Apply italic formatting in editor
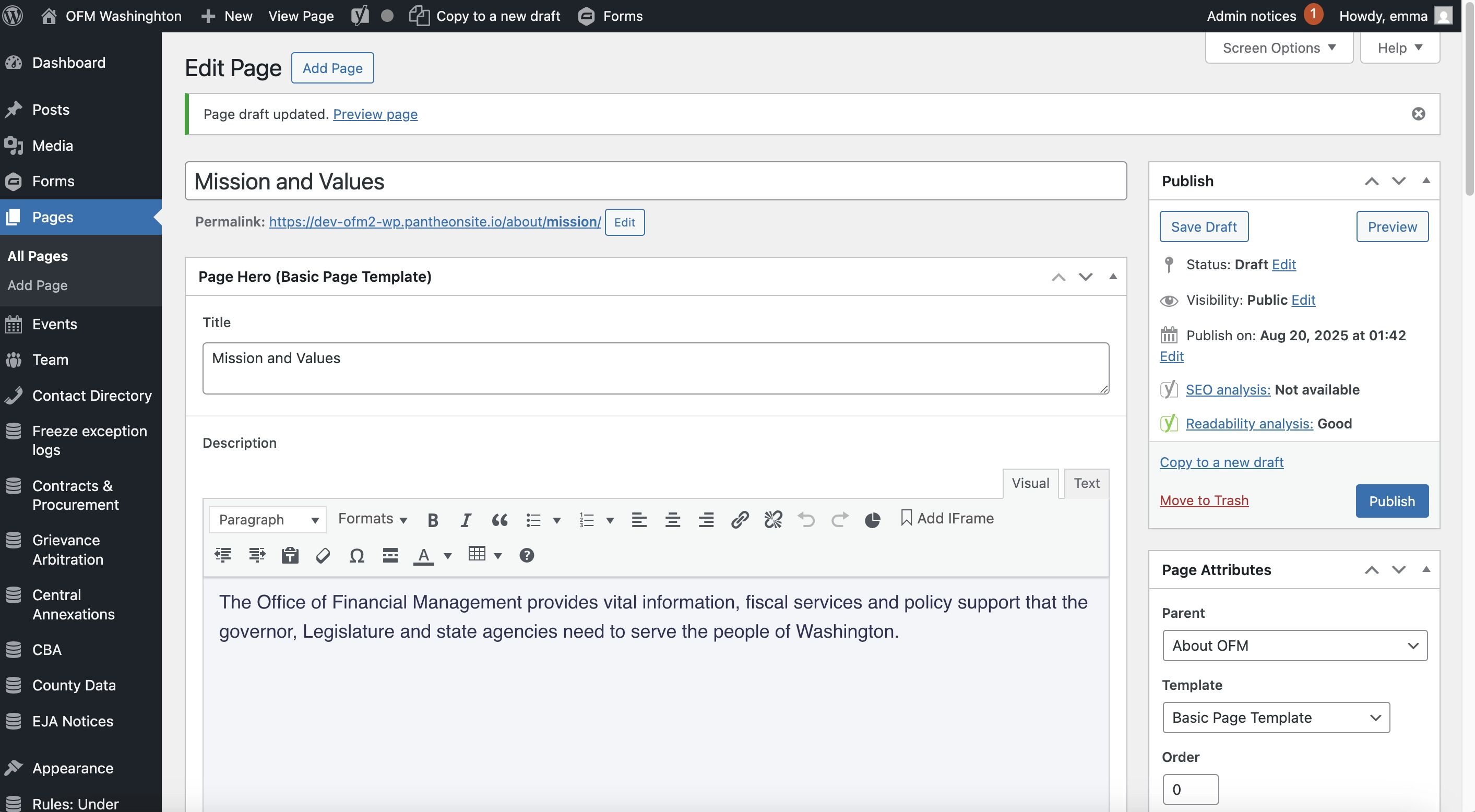The width and height of the screenshot is (1475, 812). [x=466, y=520]
